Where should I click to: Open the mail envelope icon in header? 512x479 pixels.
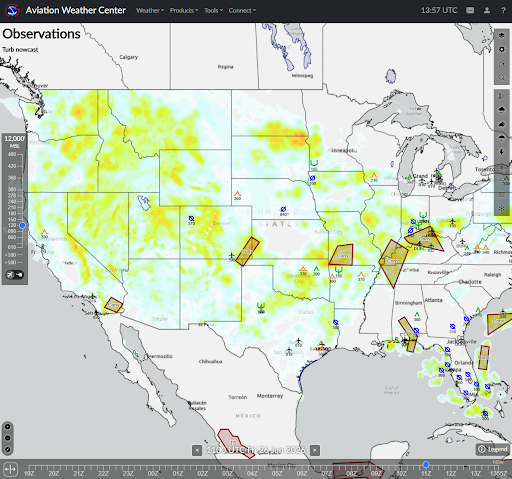470,11
